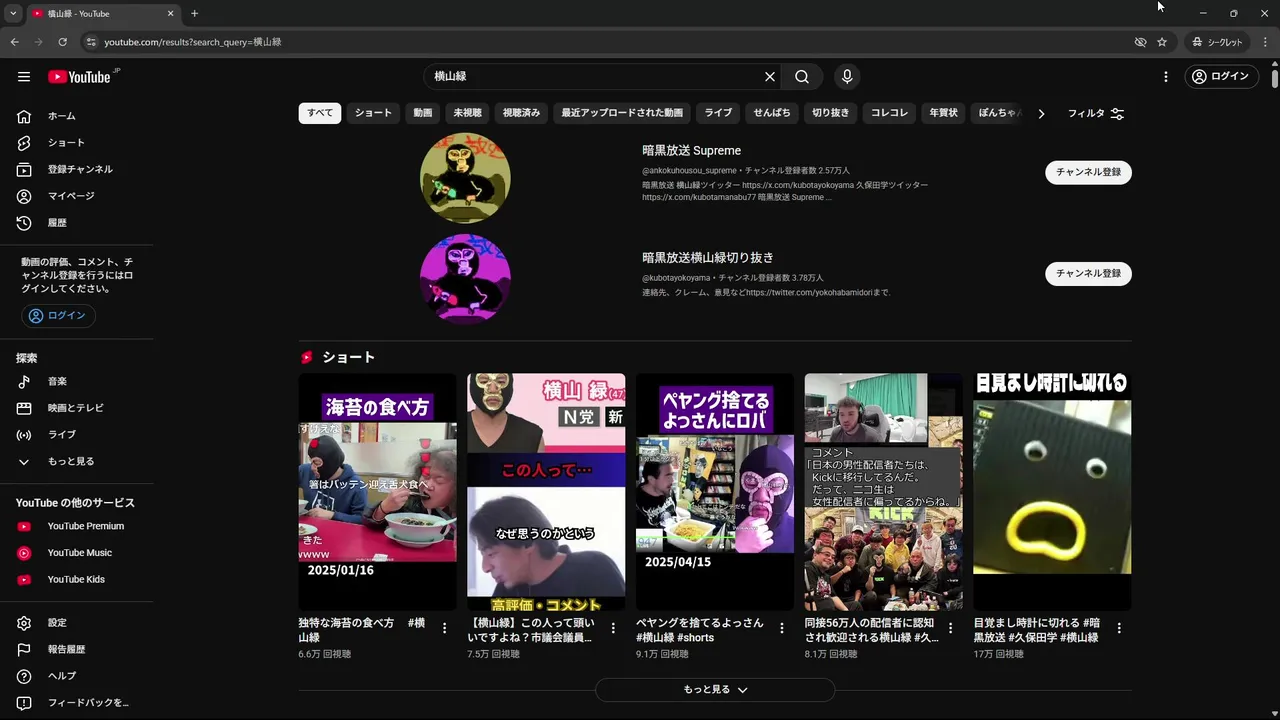The height and width of the screenshot is (720, 1280).
Task: Open more options for 【横山緑】この人って short
Action: pos(613,628)
